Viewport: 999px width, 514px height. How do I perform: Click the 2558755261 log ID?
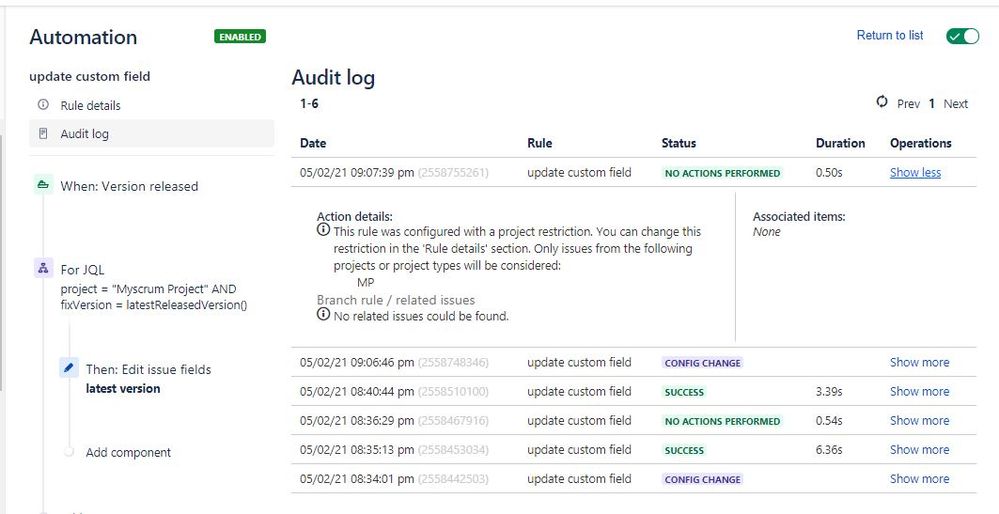(453, 173)
